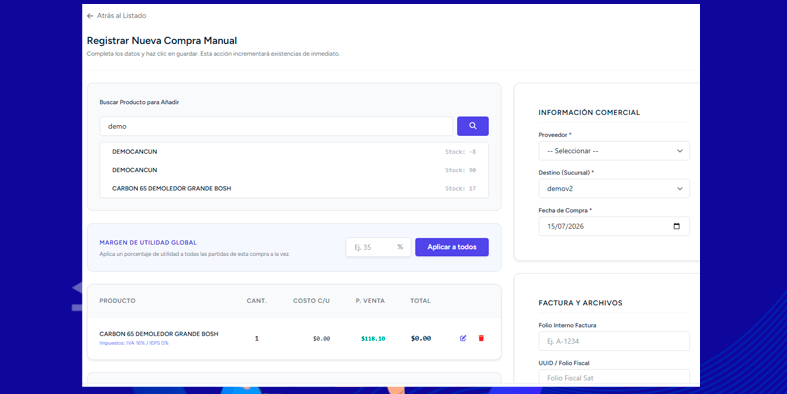Screen dimensions: 787x394
Task: Click the $118.10 sale price value
Action: 373,339
